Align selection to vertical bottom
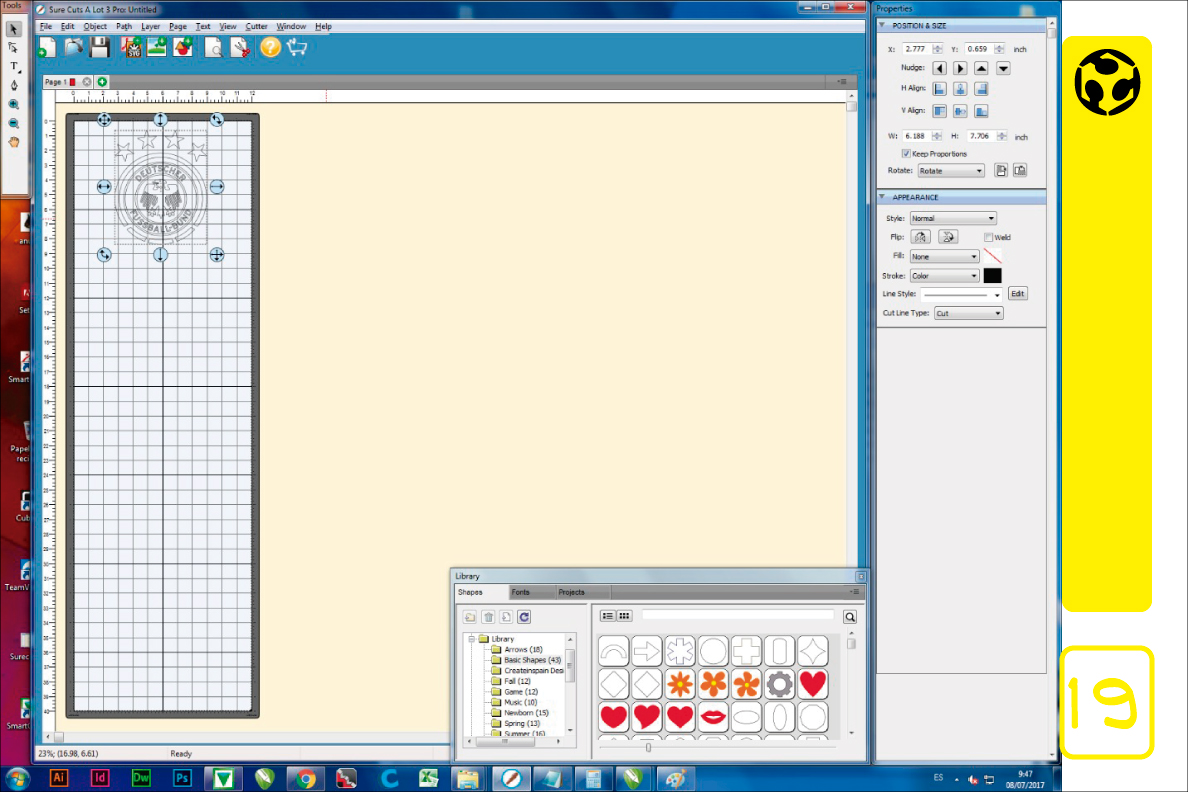The height and width of the screenshot is (792, 1188). 982,111
